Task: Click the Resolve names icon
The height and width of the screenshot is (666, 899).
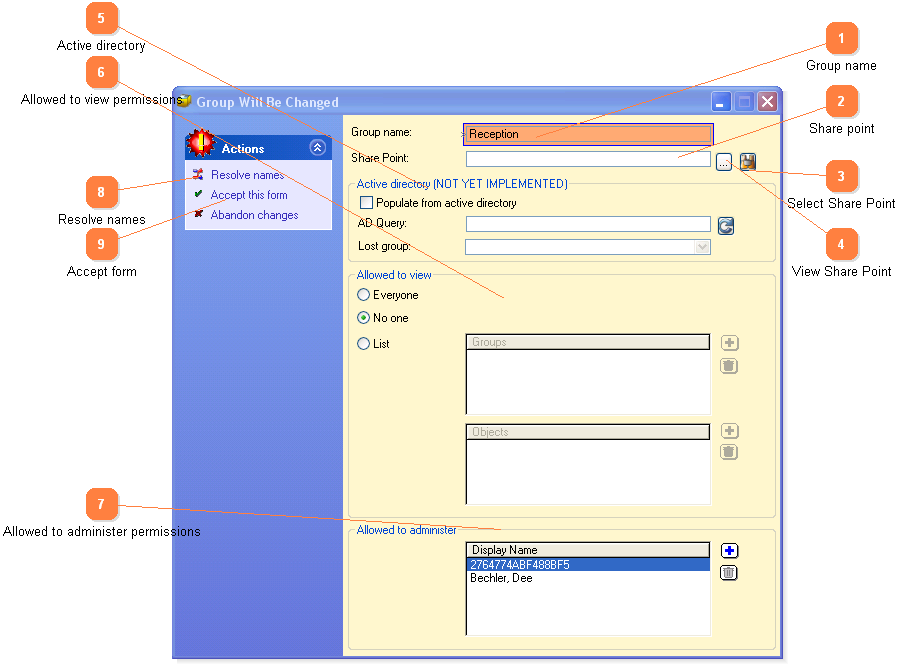Action: [x=198, y=174]
